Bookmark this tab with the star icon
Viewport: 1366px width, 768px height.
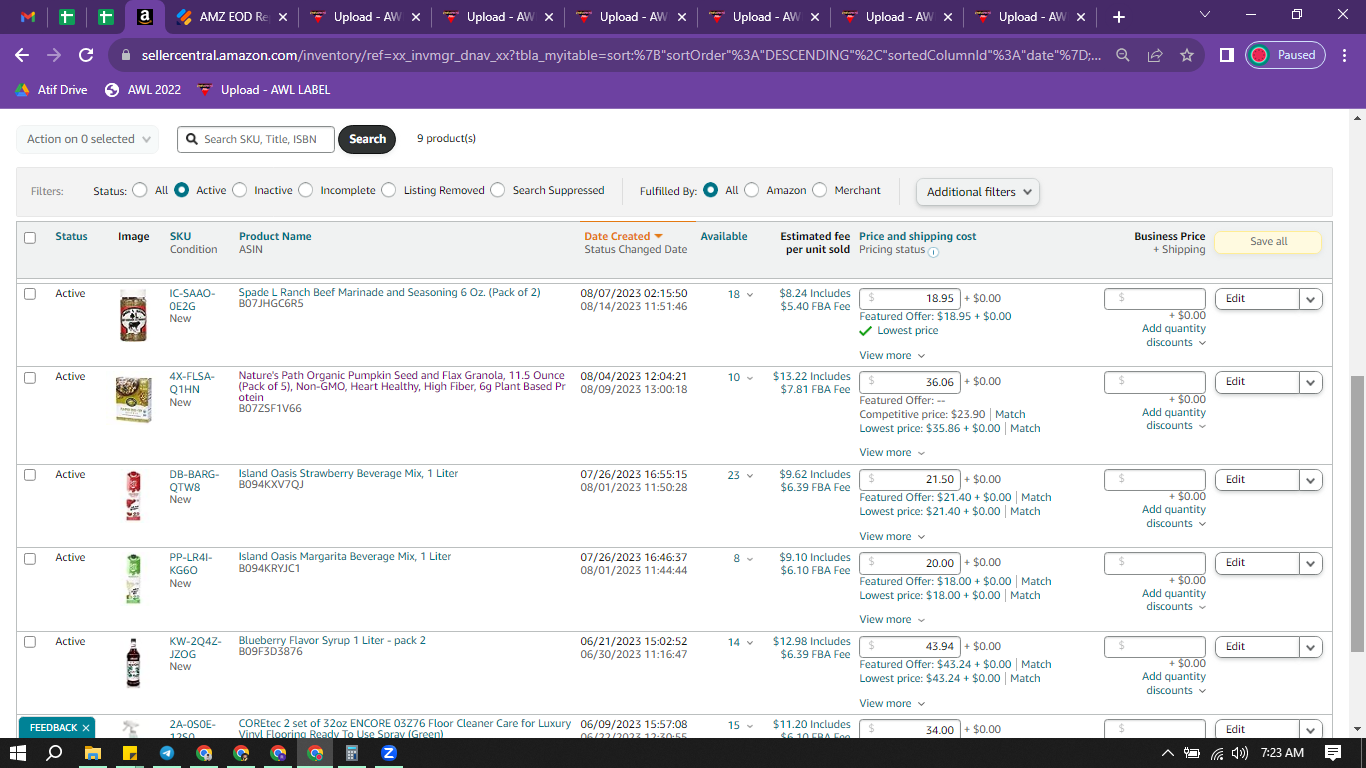(x=1187, y=56)
